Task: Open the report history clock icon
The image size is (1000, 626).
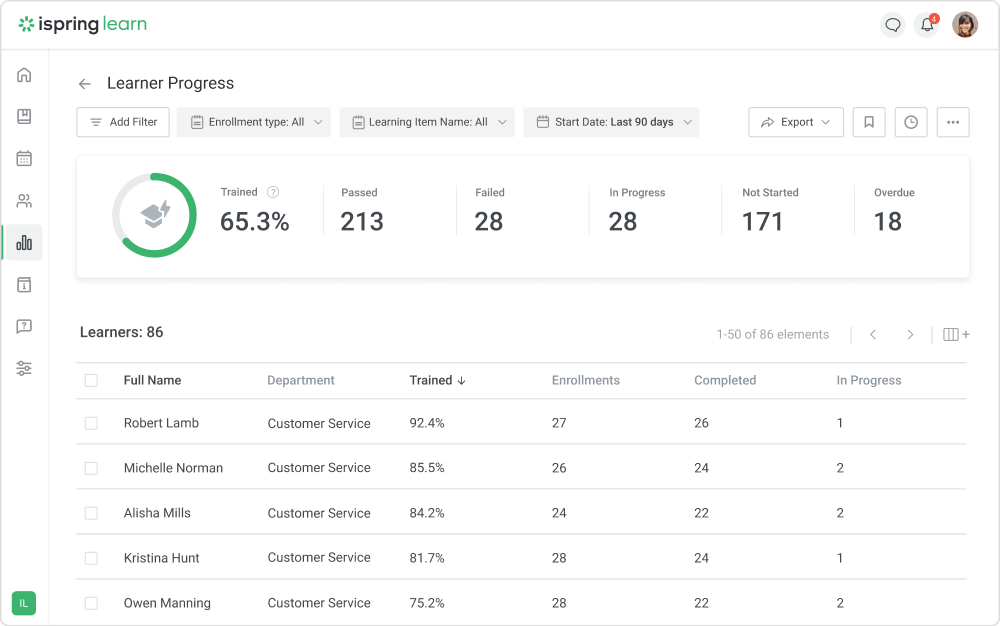Action: [x=911, y=122]
